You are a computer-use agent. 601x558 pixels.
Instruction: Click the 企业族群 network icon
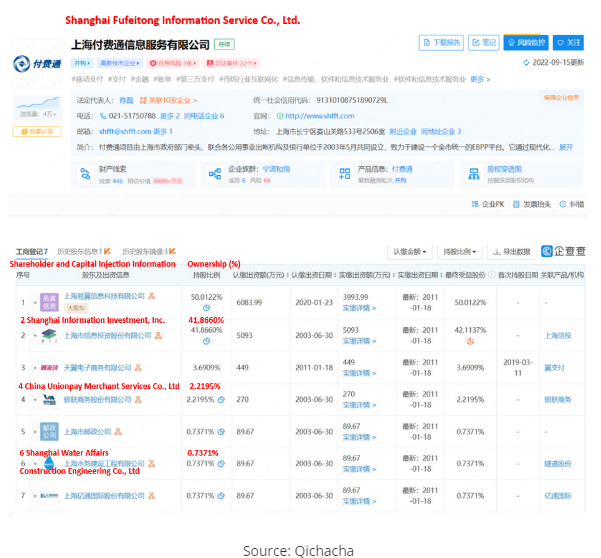point(215,174)
